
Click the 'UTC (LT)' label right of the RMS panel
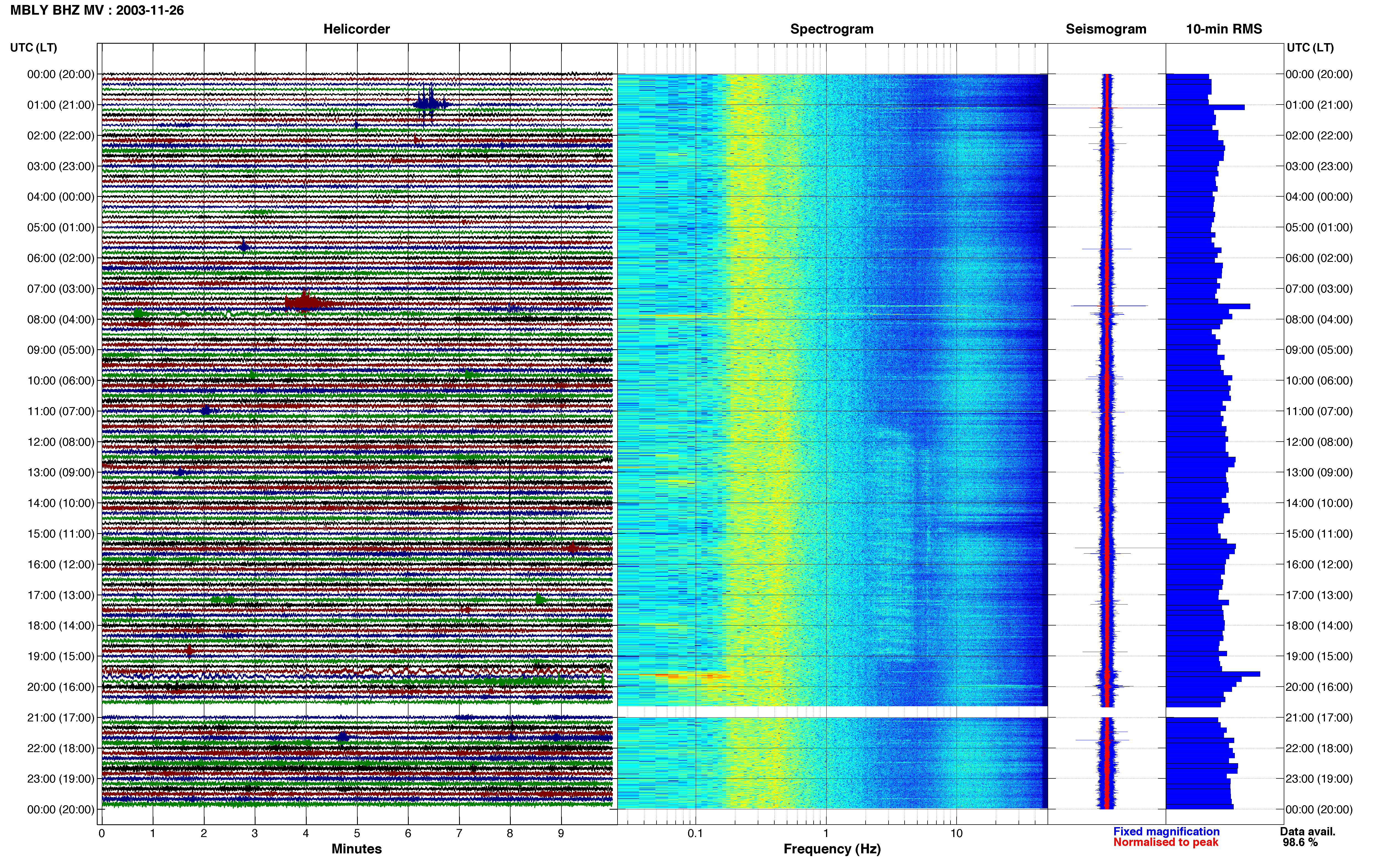[x=1310, y=48]
